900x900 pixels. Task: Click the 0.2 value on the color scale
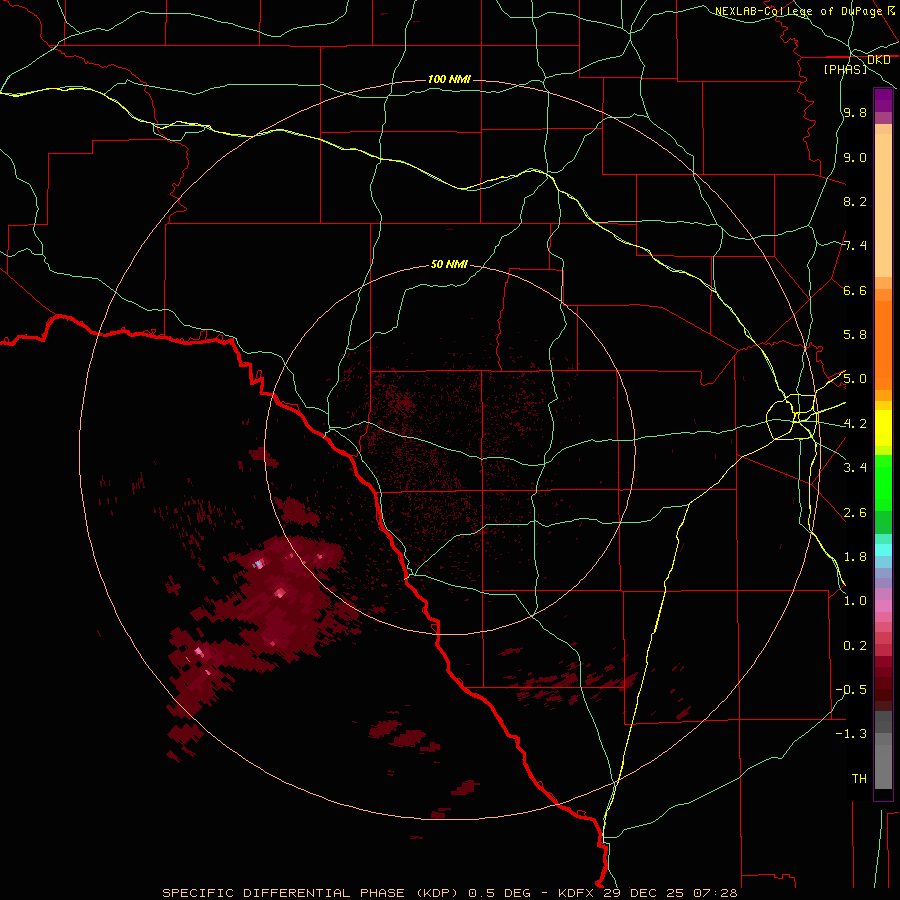(855, 645)
